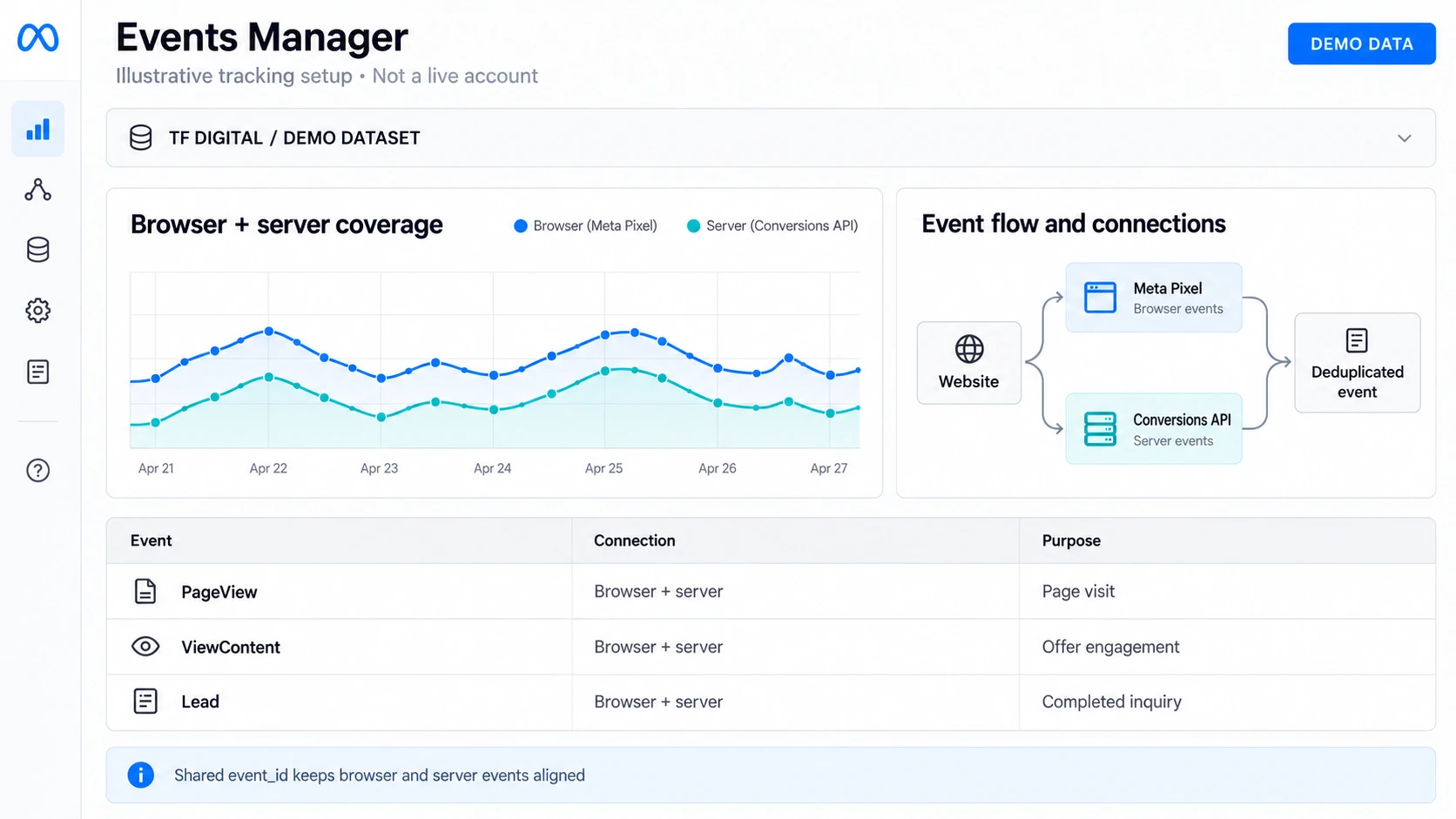Image resolution: width=1456 pixels, height=819 pixels.
Task: Click the Conversions API server icon
Action: (x=1100, y=429)
